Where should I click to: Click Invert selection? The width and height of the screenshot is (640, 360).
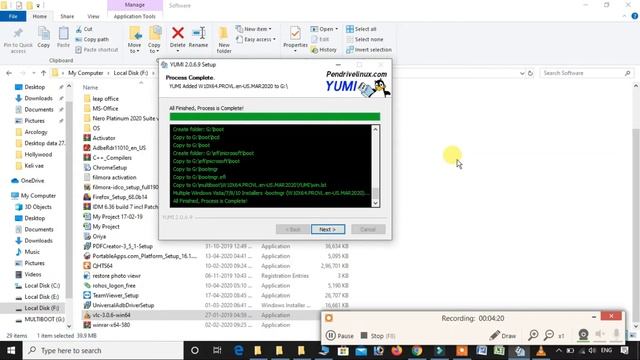(369, 49)
